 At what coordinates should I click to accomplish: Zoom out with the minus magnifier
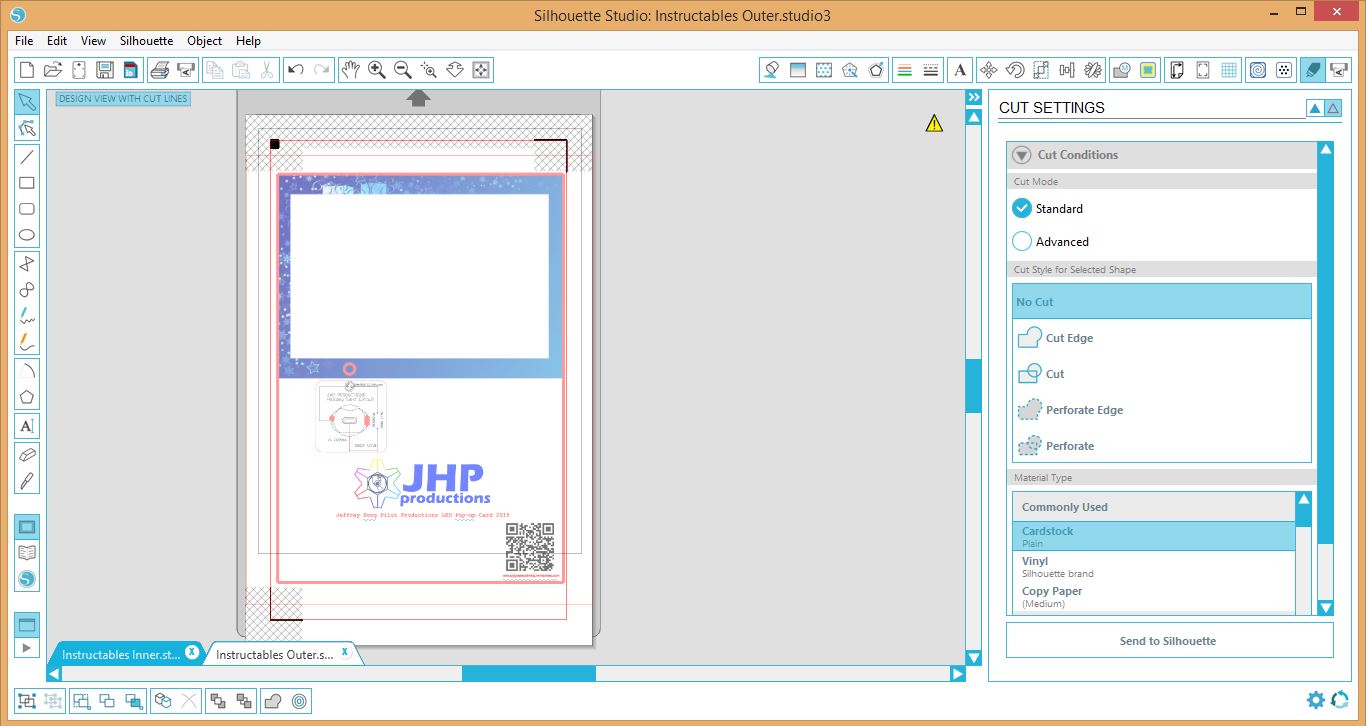pyautogui.click(x=403, y=70)
